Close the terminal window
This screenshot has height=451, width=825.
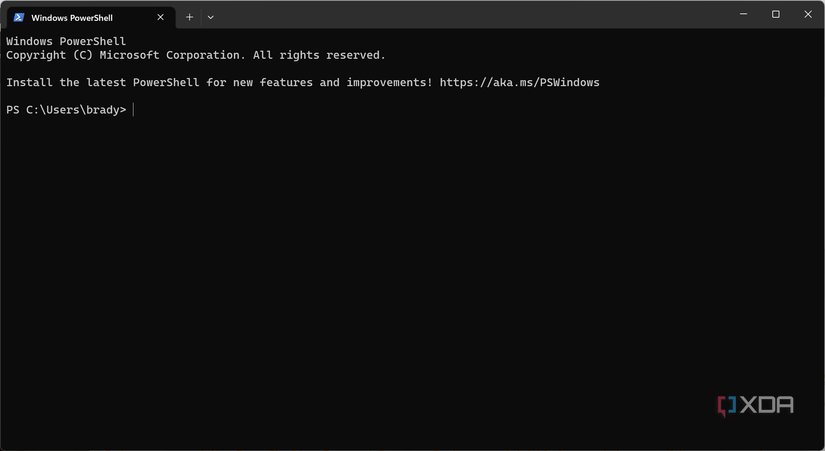pyautogui.click(x=807, y=14)
